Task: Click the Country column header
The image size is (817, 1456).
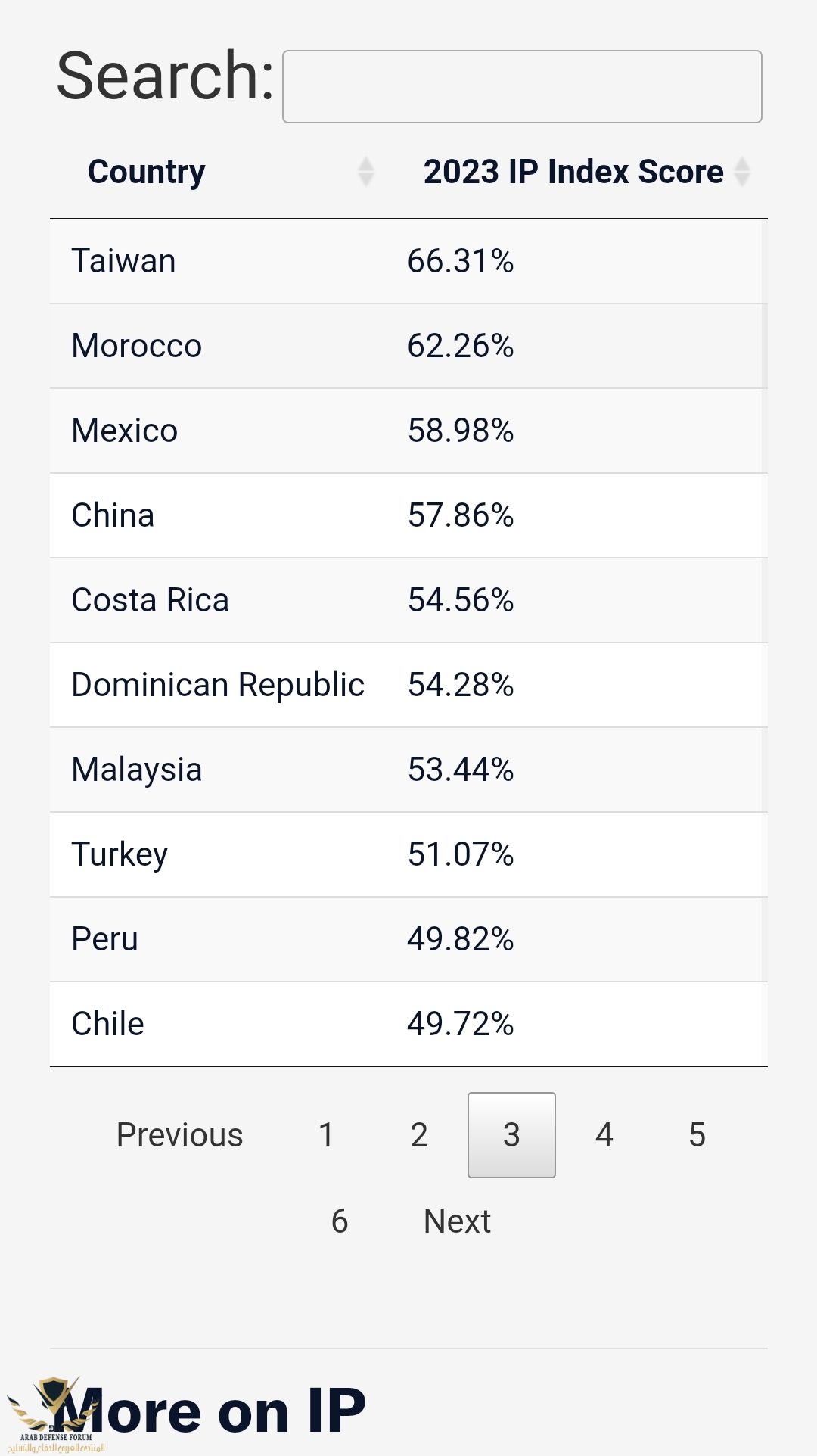Action: tap(147, 172)
